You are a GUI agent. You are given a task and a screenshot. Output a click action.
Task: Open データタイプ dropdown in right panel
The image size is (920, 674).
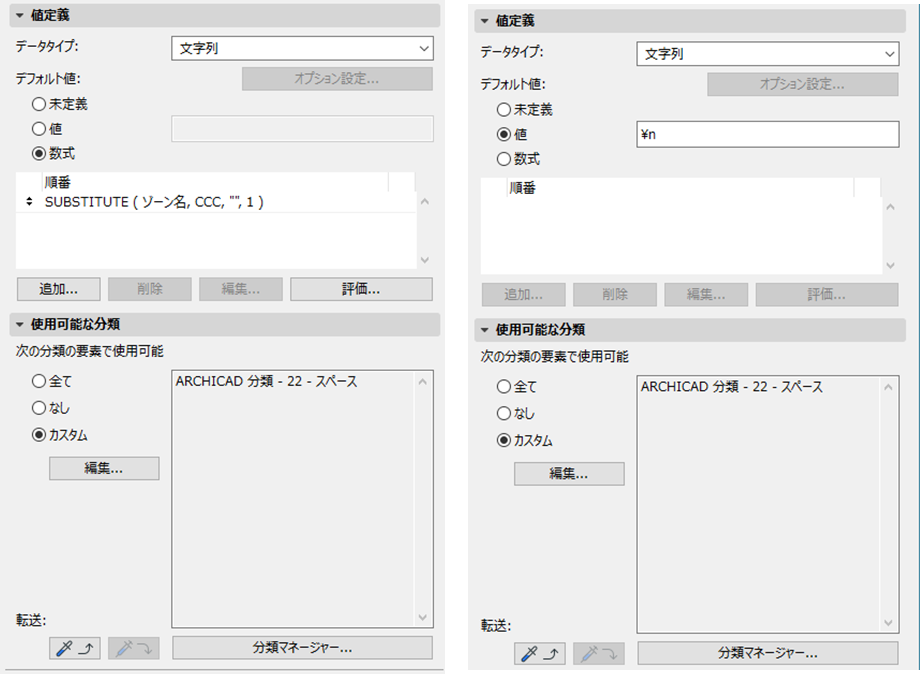(x=767, y=54)
